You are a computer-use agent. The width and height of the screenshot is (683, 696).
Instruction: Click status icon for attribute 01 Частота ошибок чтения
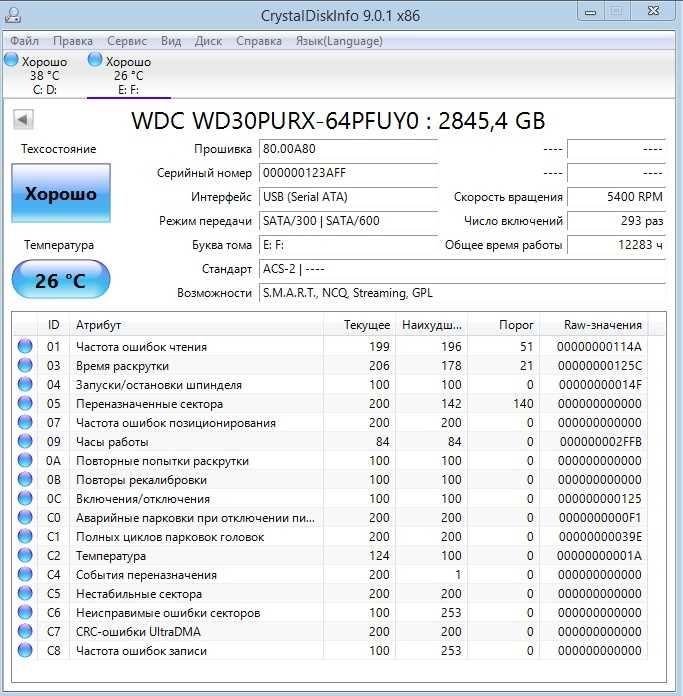pos(25,346)
